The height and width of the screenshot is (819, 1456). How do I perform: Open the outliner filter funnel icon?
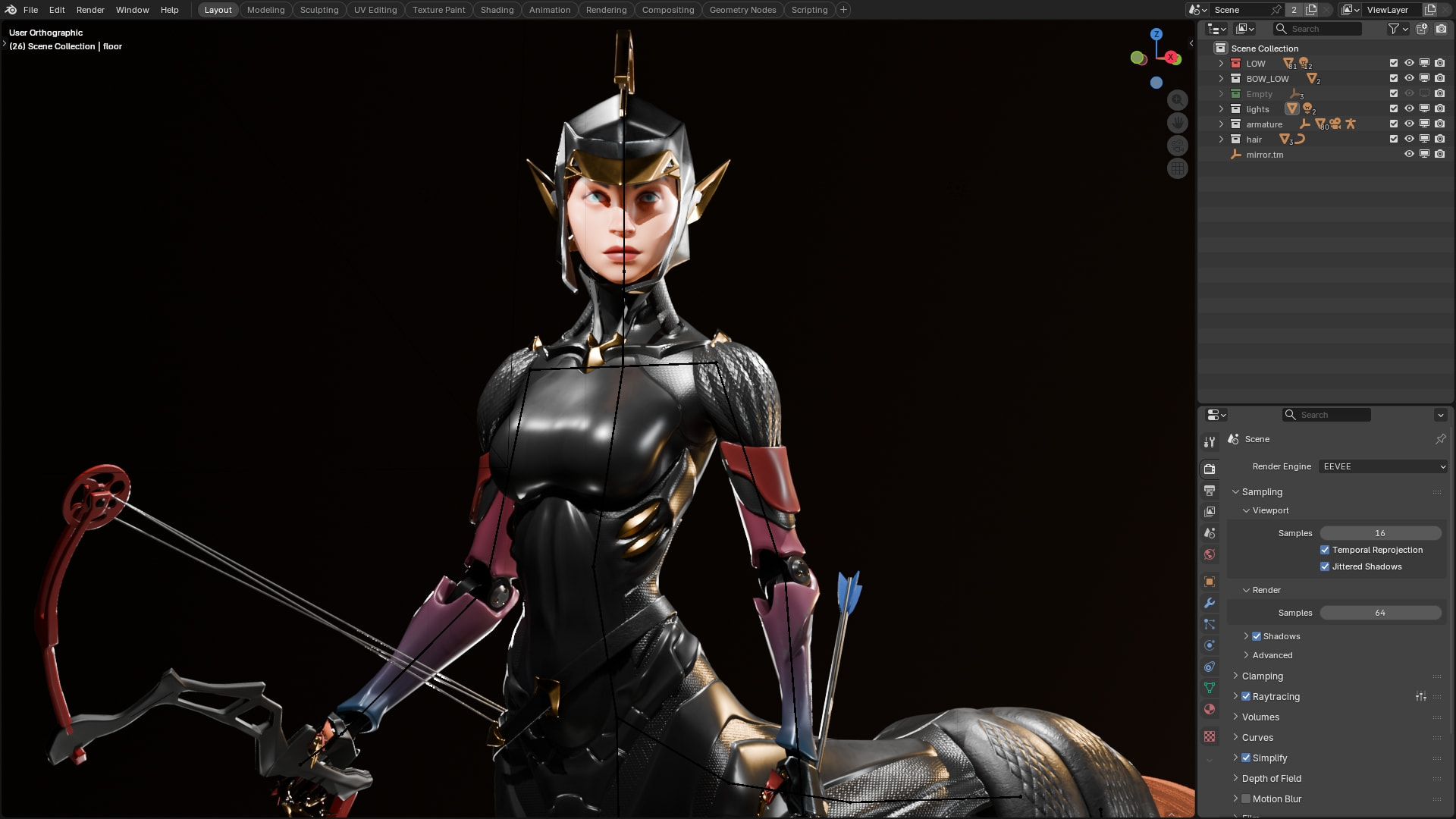coord(1393,29)
